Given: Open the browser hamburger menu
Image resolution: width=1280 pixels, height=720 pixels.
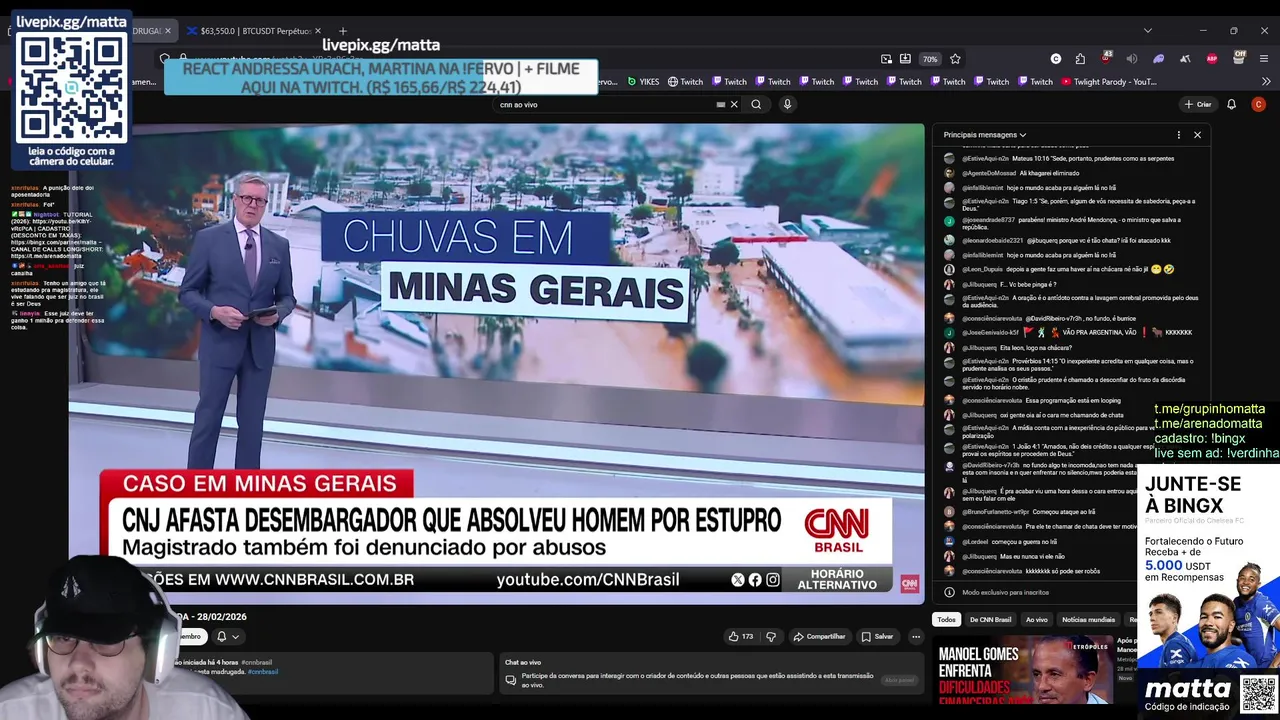Looking at the screenshot, I should point(1265,59).
